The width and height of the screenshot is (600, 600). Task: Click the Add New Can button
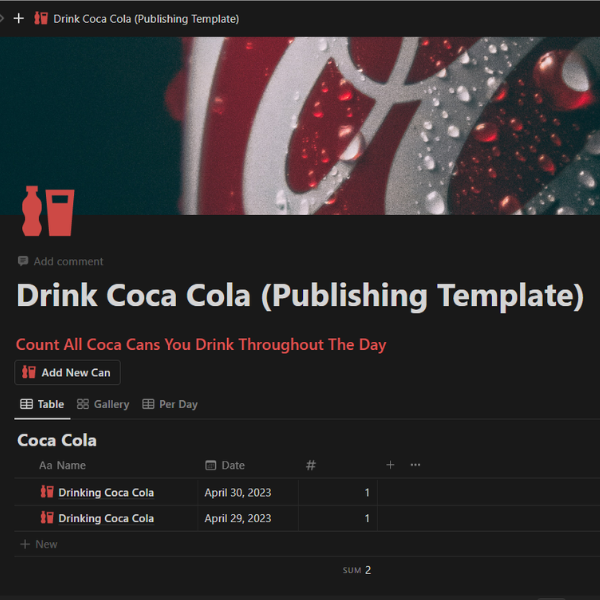pos(67,372)
